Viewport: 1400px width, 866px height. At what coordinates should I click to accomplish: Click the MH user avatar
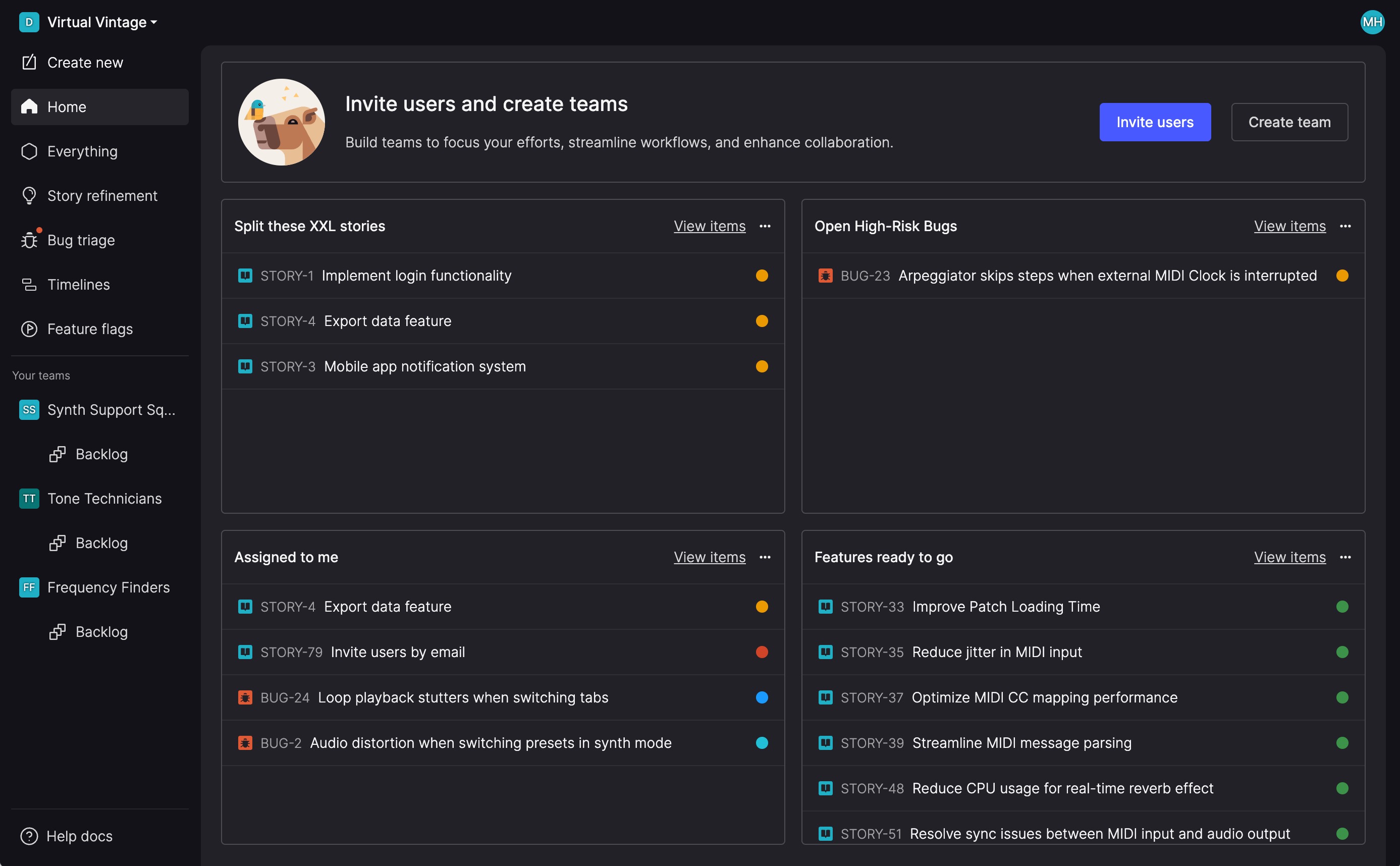point(1372,22)
